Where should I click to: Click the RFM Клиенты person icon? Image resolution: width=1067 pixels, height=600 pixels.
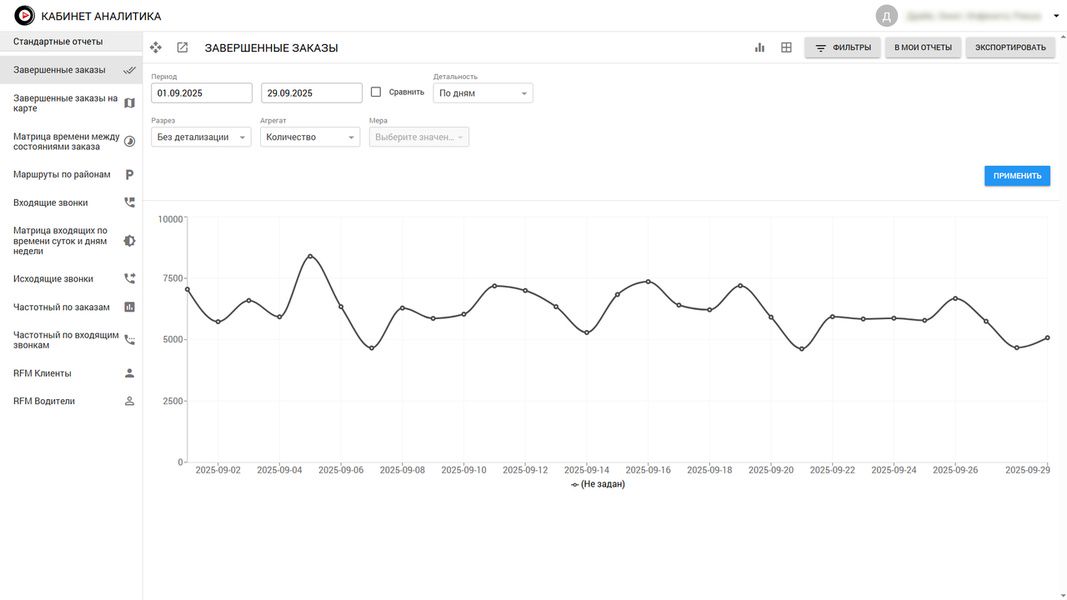(x=129, y=373)
